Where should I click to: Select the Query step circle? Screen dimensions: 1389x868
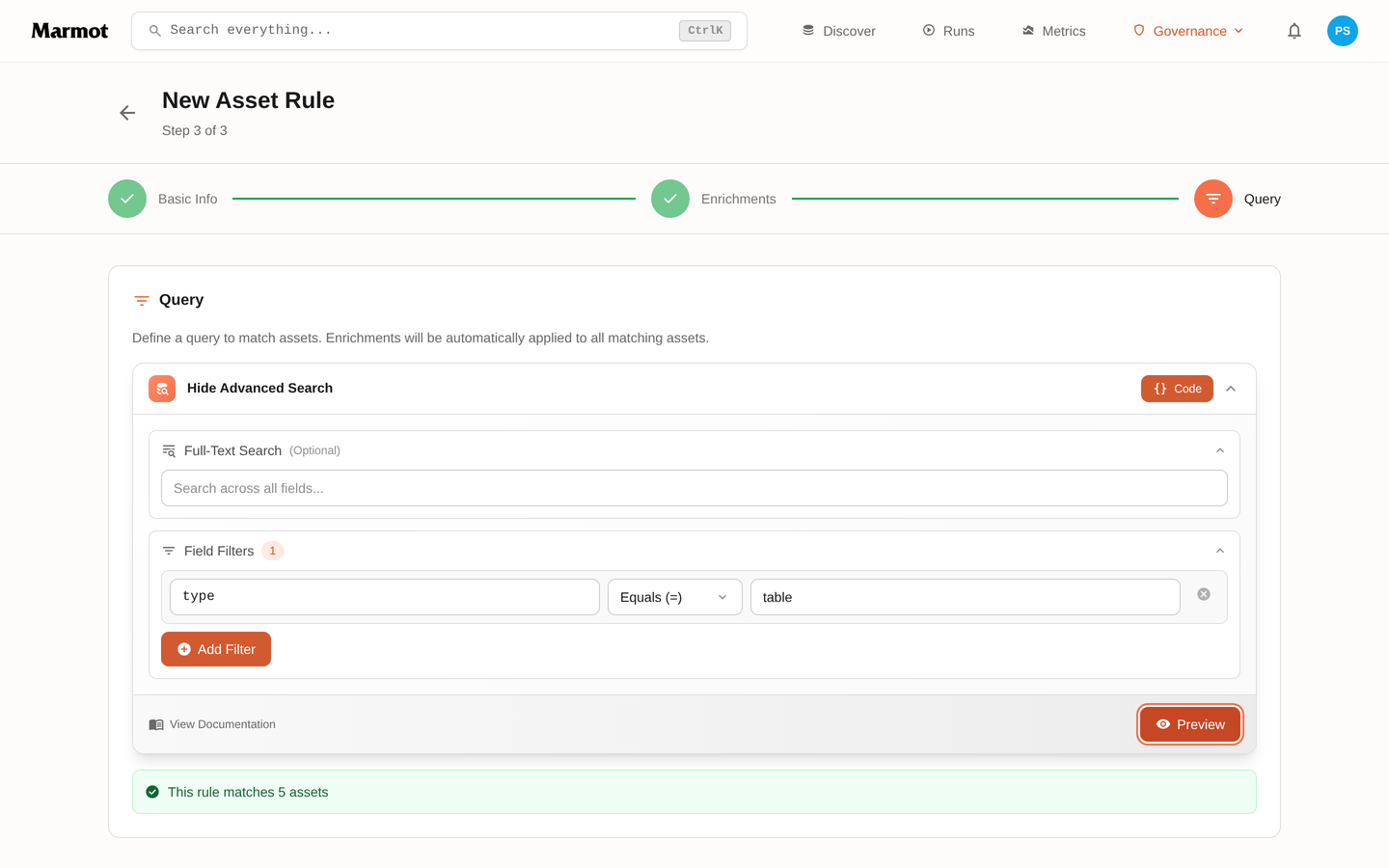1213,199
